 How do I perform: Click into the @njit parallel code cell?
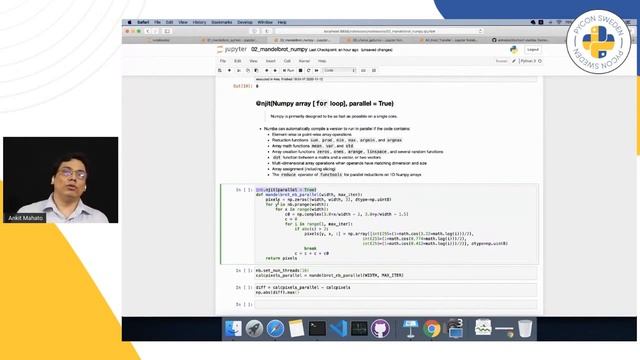[x=396, y=224]
